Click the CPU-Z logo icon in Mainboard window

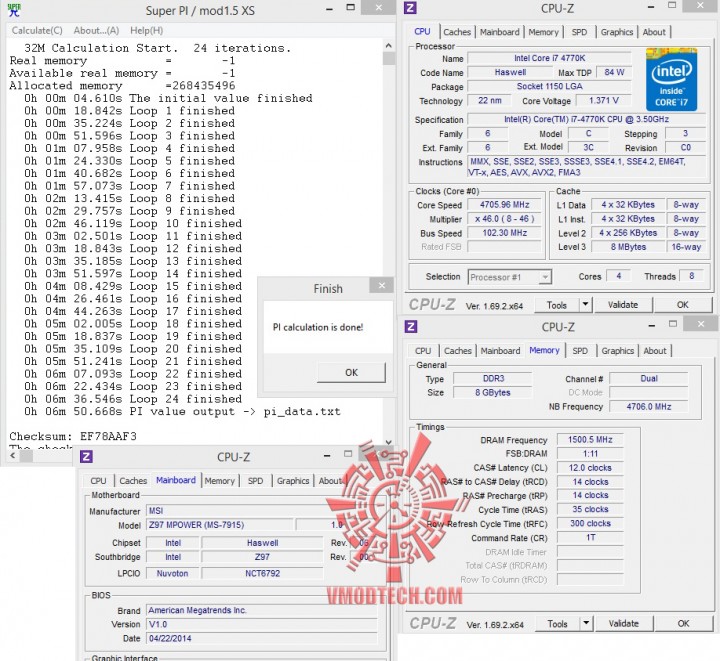86,456
